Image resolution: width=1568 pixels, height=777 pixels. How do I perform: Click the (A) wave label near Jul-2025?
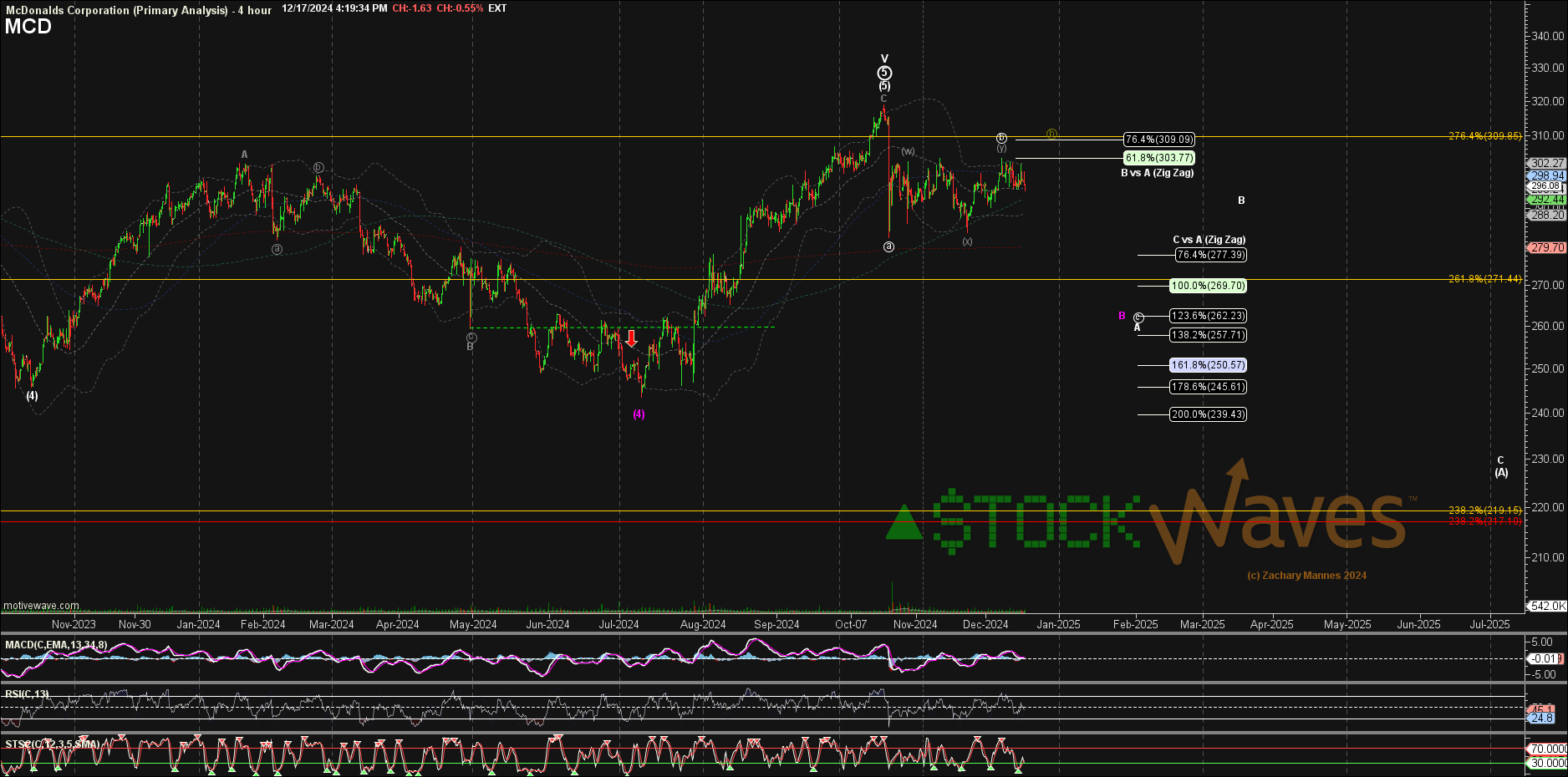point(1501,473)
